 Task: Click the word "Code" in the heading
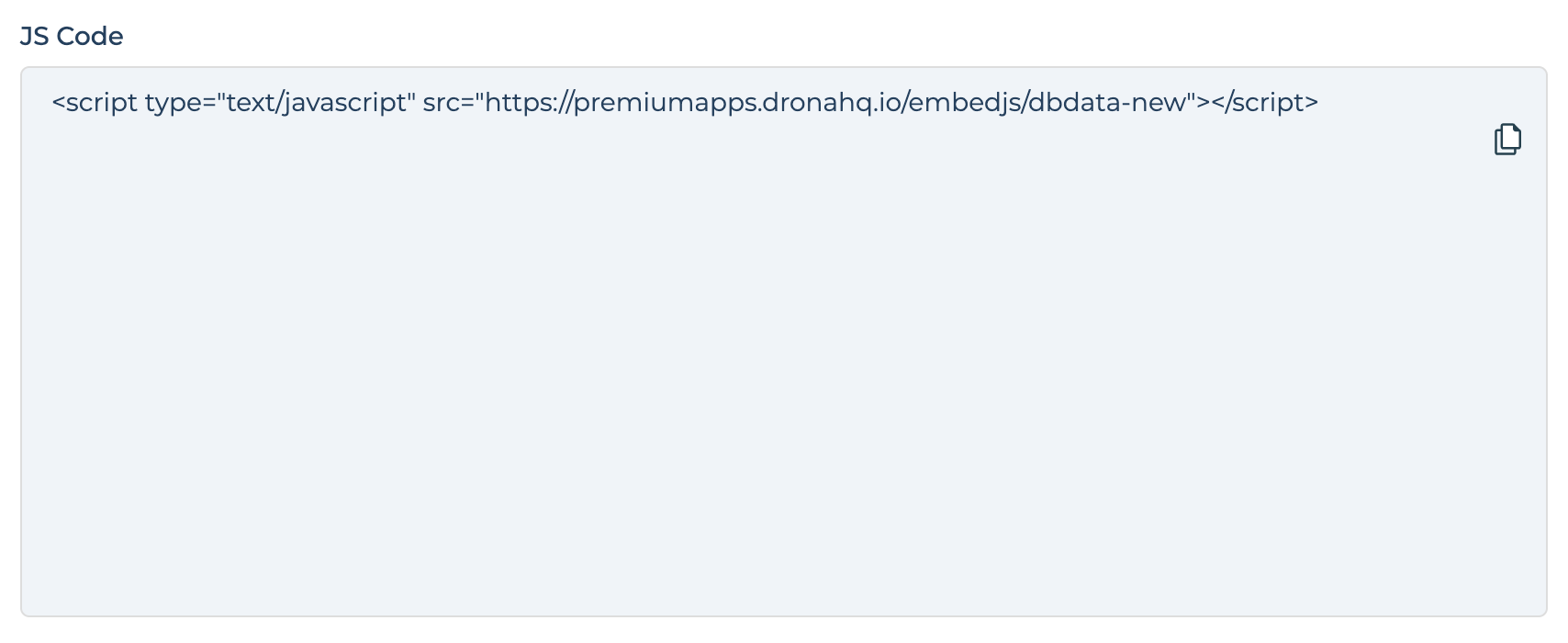90,37
